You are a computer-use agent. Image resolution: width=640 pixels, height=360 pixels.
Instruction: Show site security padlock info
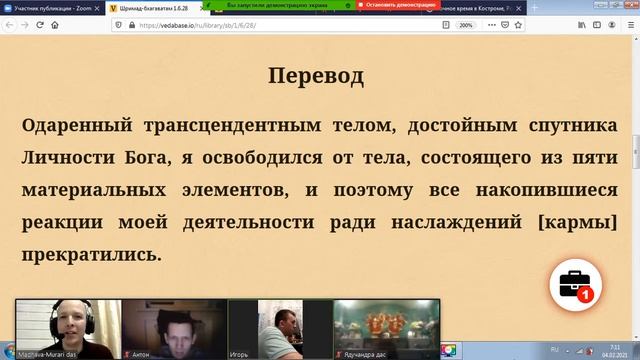point(132,25)
